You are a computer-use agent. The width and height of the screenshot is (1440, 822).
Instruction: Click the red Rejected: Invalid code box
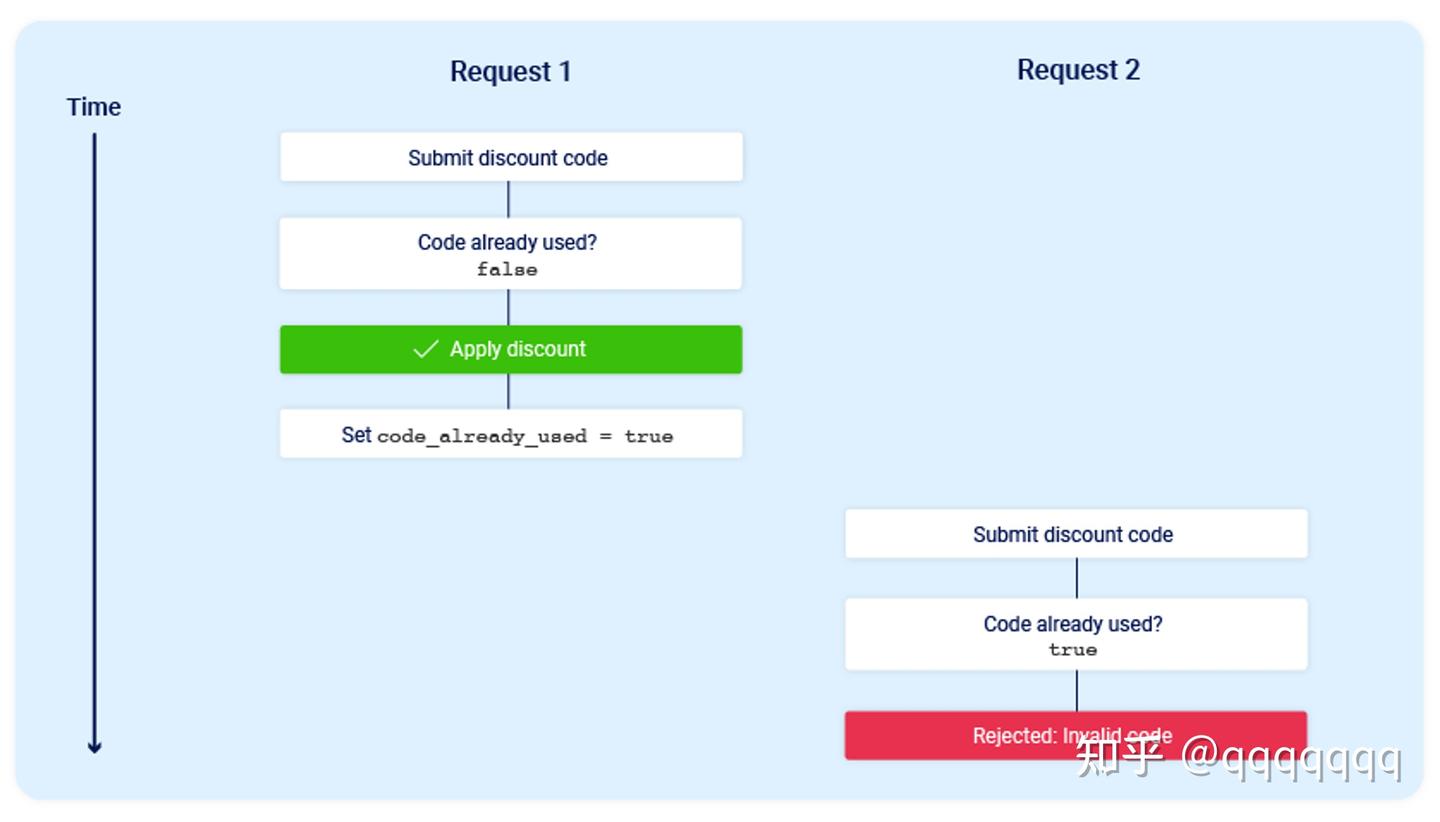(x=1076, y=736)
